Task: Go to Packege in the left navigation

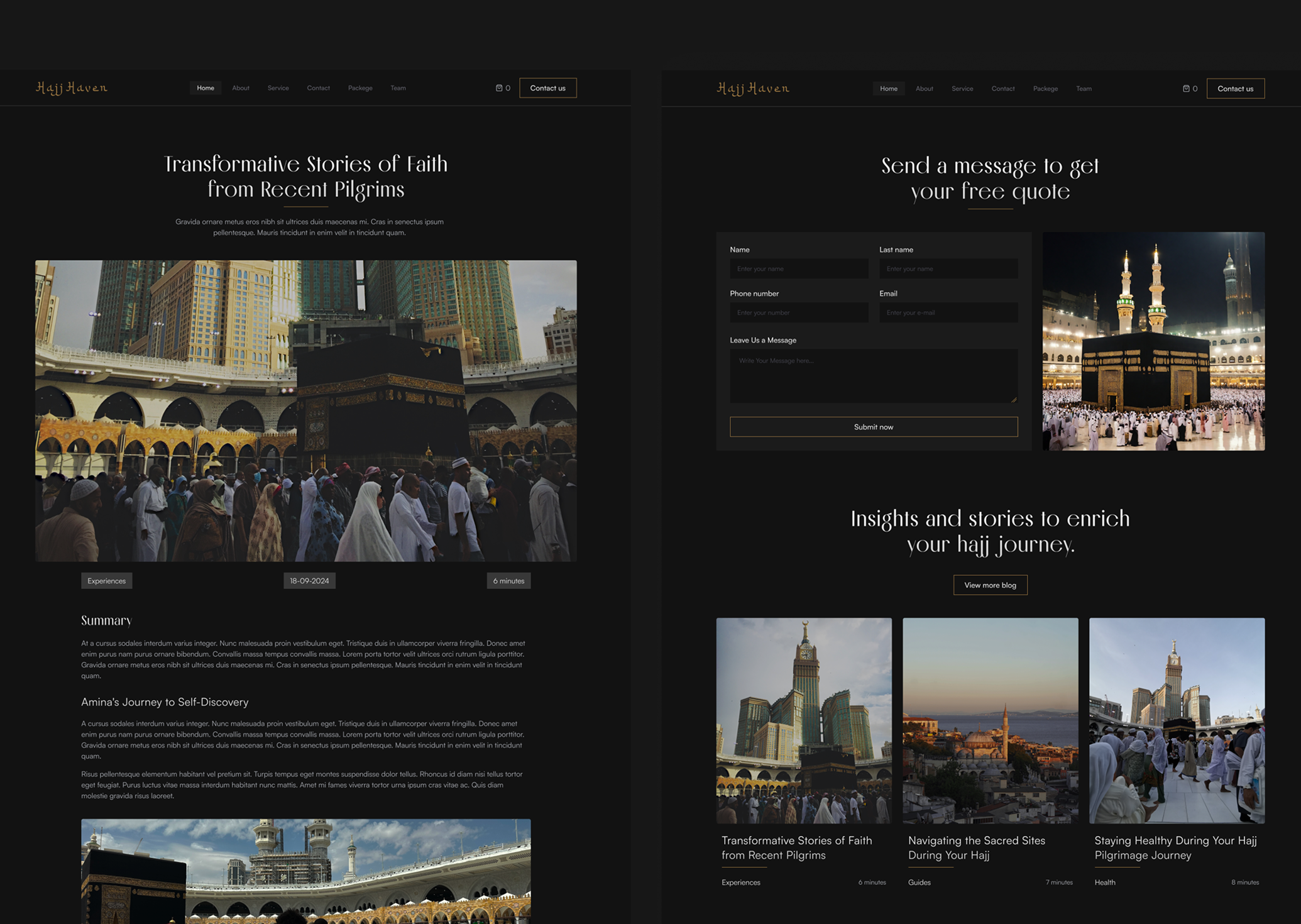Action: pos(360,88)
